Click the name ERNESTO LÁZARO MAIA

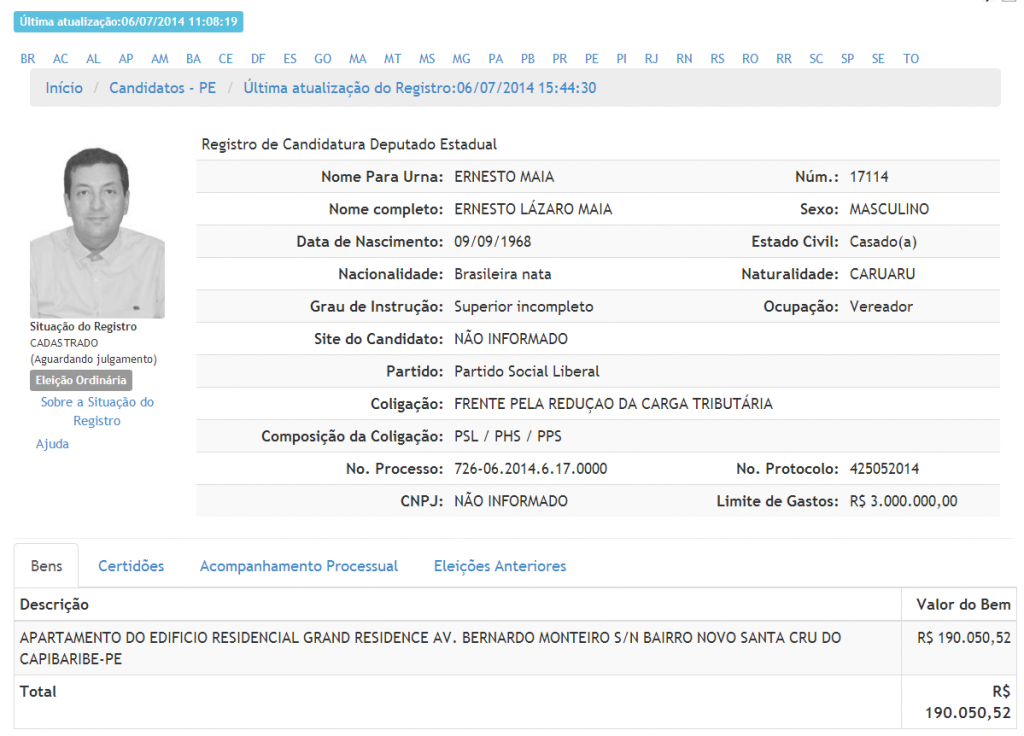pos(534,210)
